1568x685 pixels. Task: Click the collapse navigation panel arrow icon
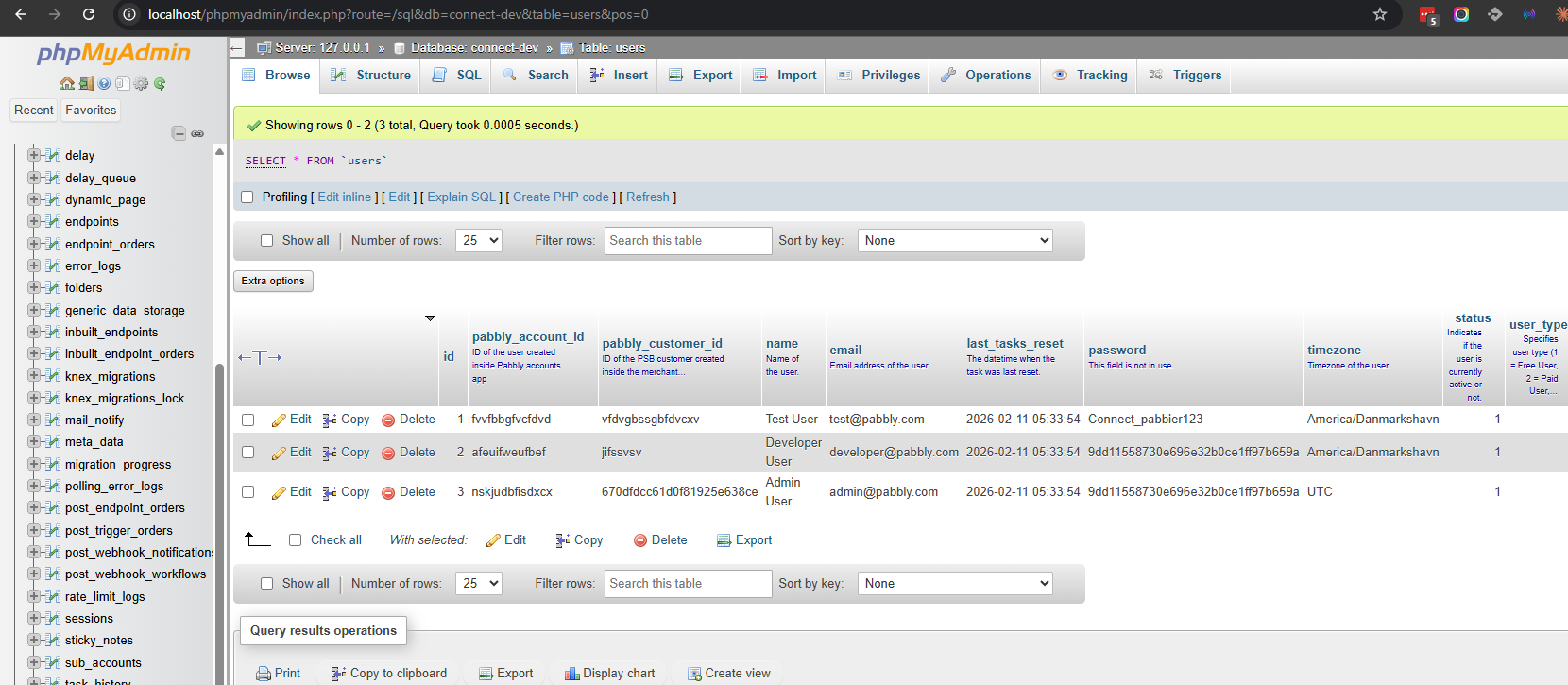[x=237, y=47]
